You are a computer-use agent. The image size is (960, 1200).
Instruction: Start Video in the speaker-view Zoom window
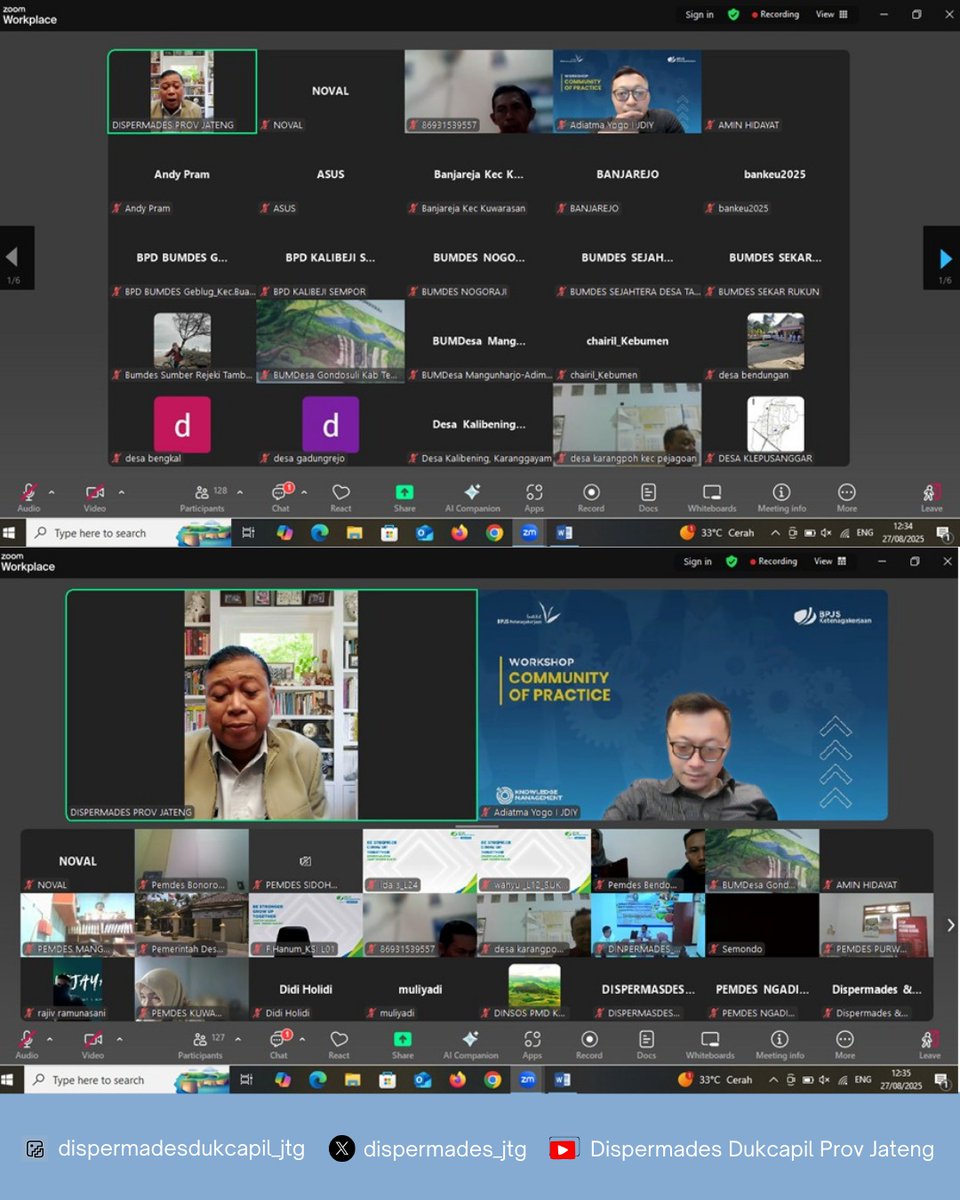click(93, 1044)
